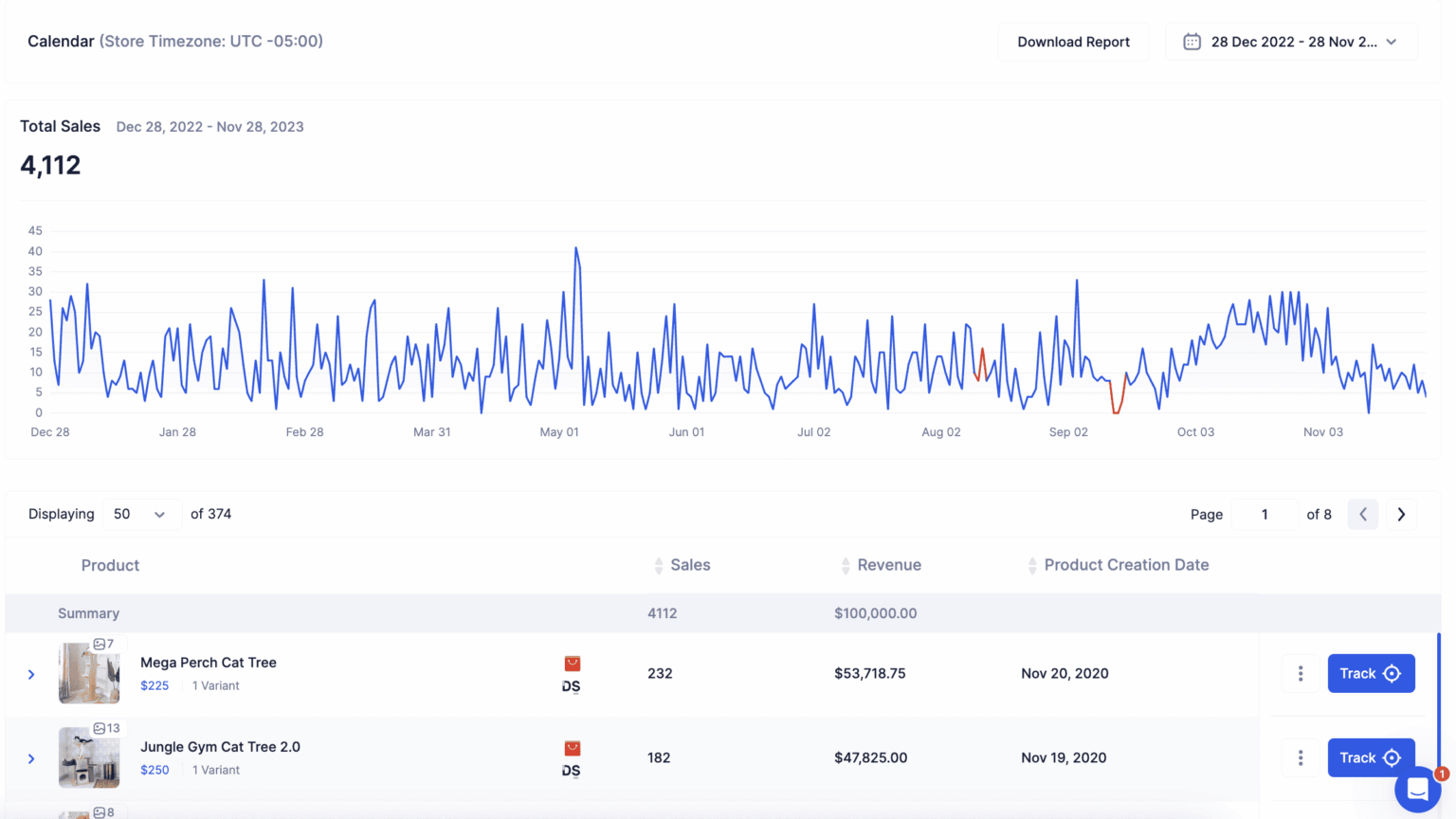Click the Download Report button
This screenshot has width=1456, height=819.
pos(1073,42)
